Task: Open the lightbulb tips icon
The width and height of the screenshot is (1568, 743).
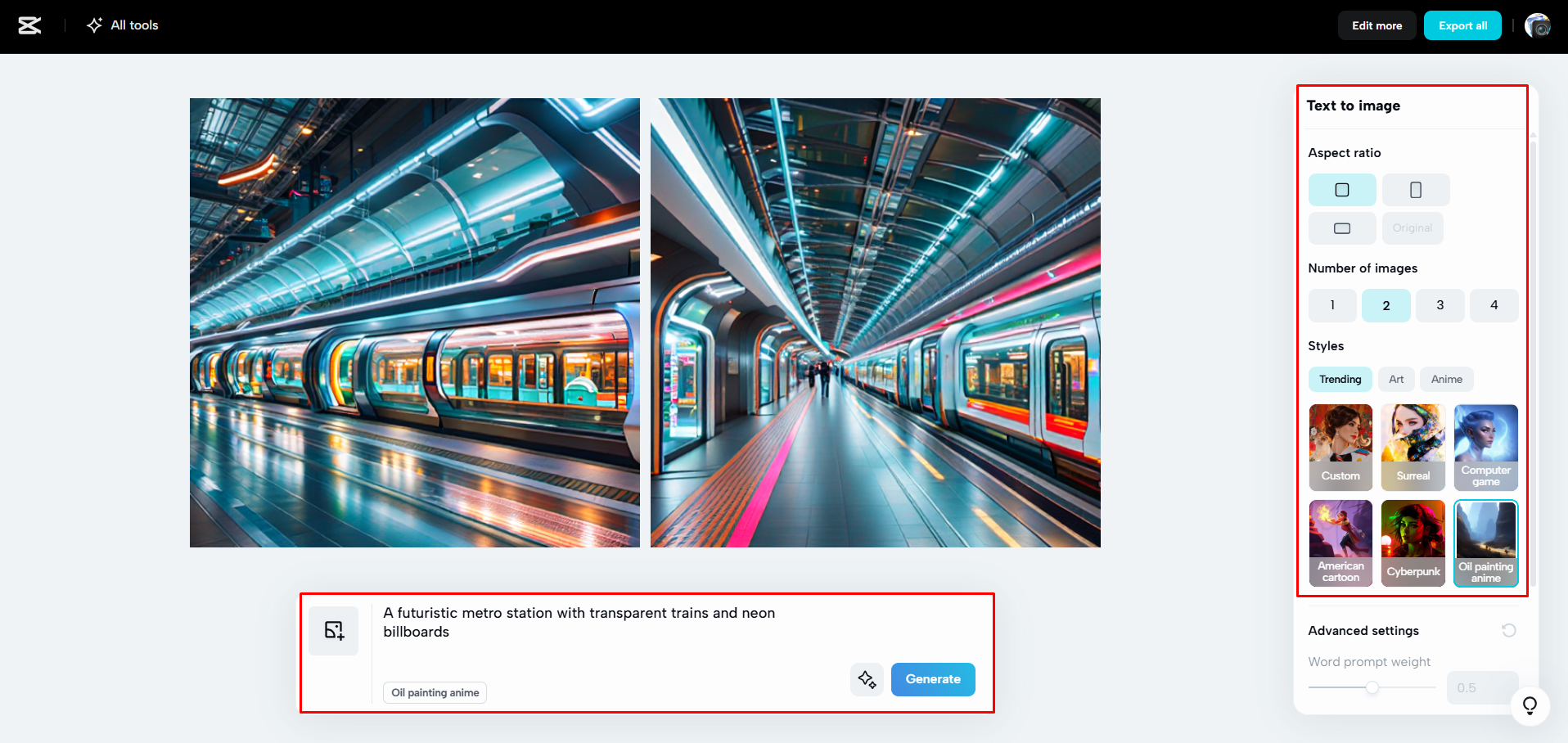Action: (1530, 705)
